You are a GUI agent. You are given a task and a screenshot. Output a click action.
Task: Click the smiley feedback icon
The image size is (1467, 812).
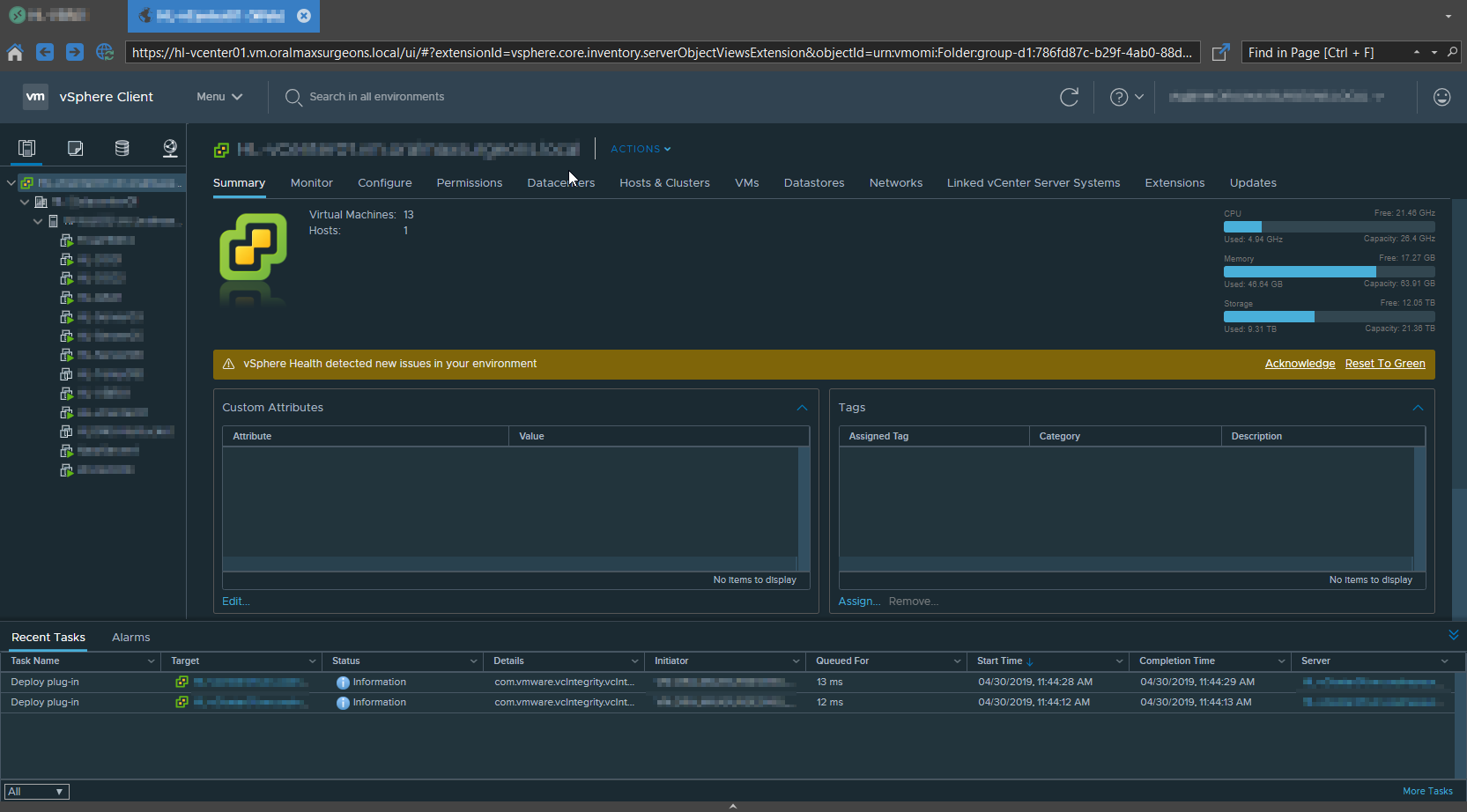(x=1441, y=97)
